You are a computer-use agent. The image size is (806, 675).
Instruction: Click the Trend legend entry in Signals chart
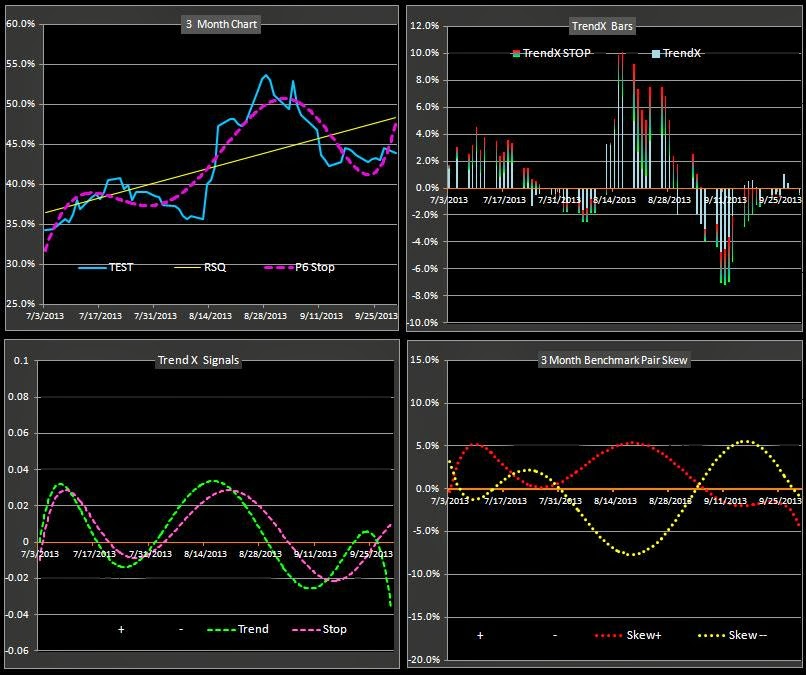pos(238,629)
